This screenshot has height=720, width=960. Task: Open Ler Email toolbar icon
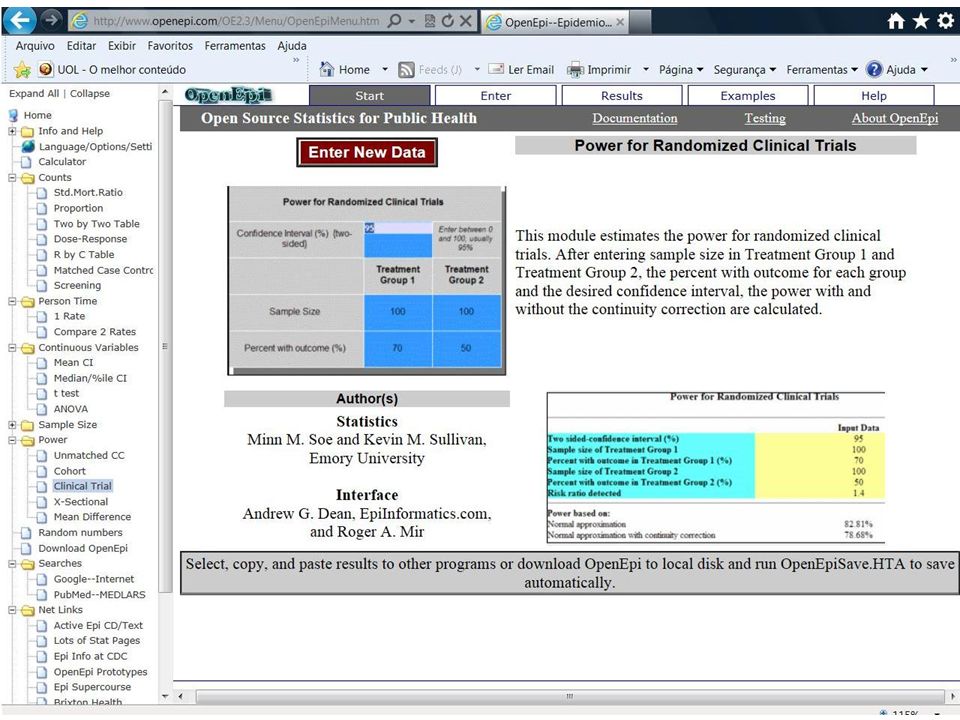[496, 69]
